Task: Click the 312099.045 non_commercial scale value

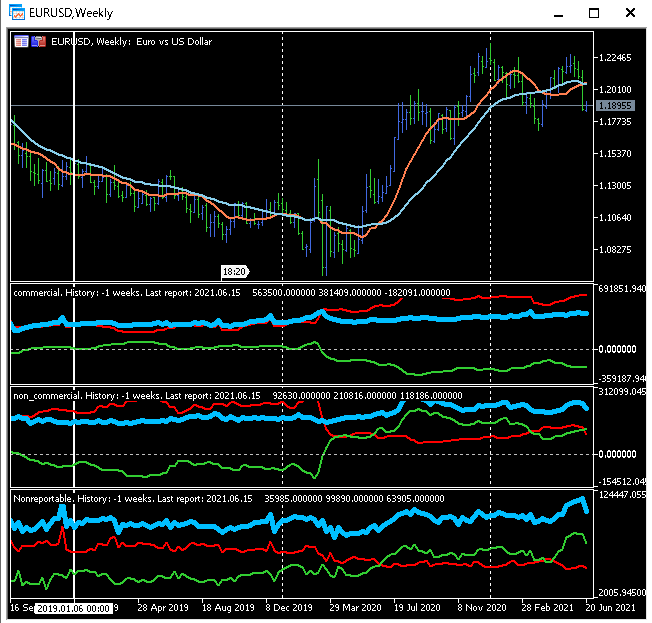Action: [x=622, y=392]
